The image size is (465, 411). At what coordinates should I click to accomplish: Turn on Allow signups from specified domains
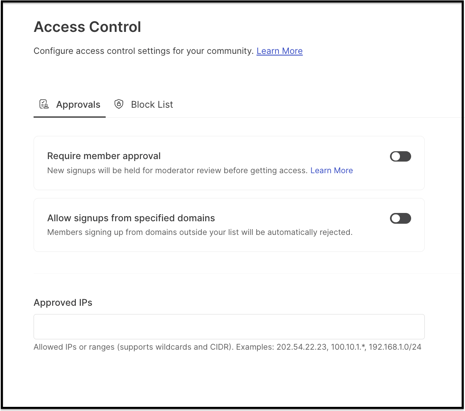400,218
